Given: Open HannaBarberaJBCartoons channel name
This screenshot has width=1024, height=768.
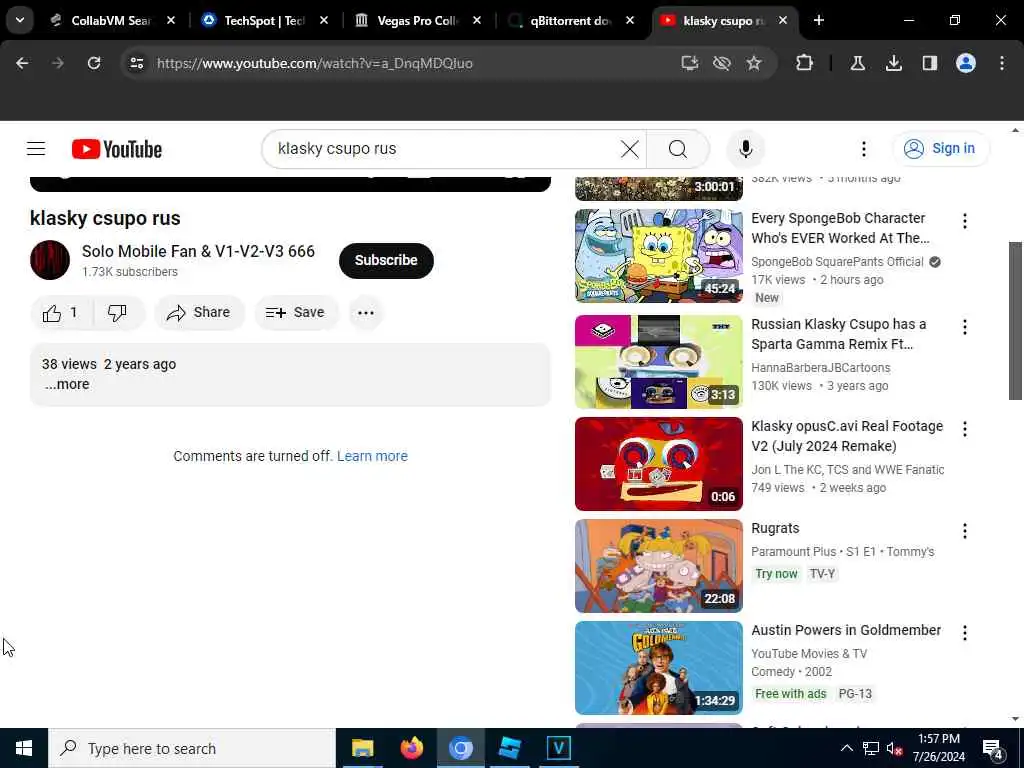Looking at the screenshot, I should [x=820, y=368].
